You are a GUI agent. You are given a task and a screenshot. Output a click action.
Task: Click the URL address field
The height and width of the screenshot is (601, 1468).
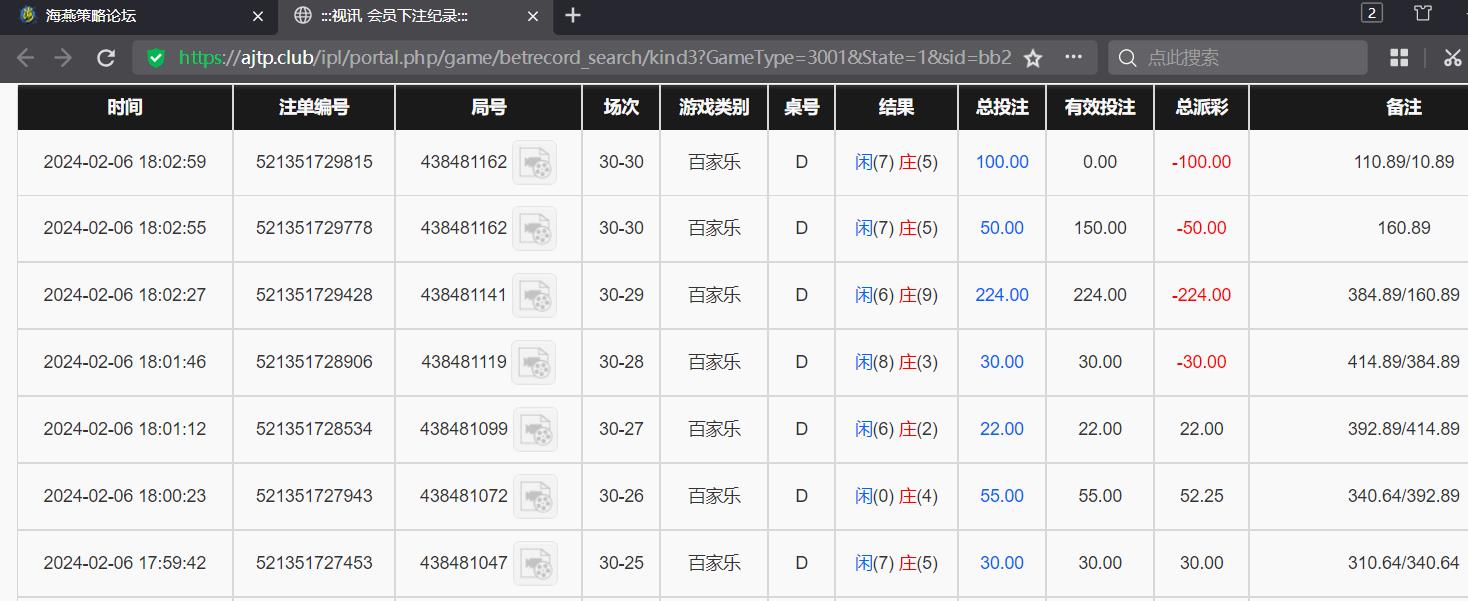595,58
